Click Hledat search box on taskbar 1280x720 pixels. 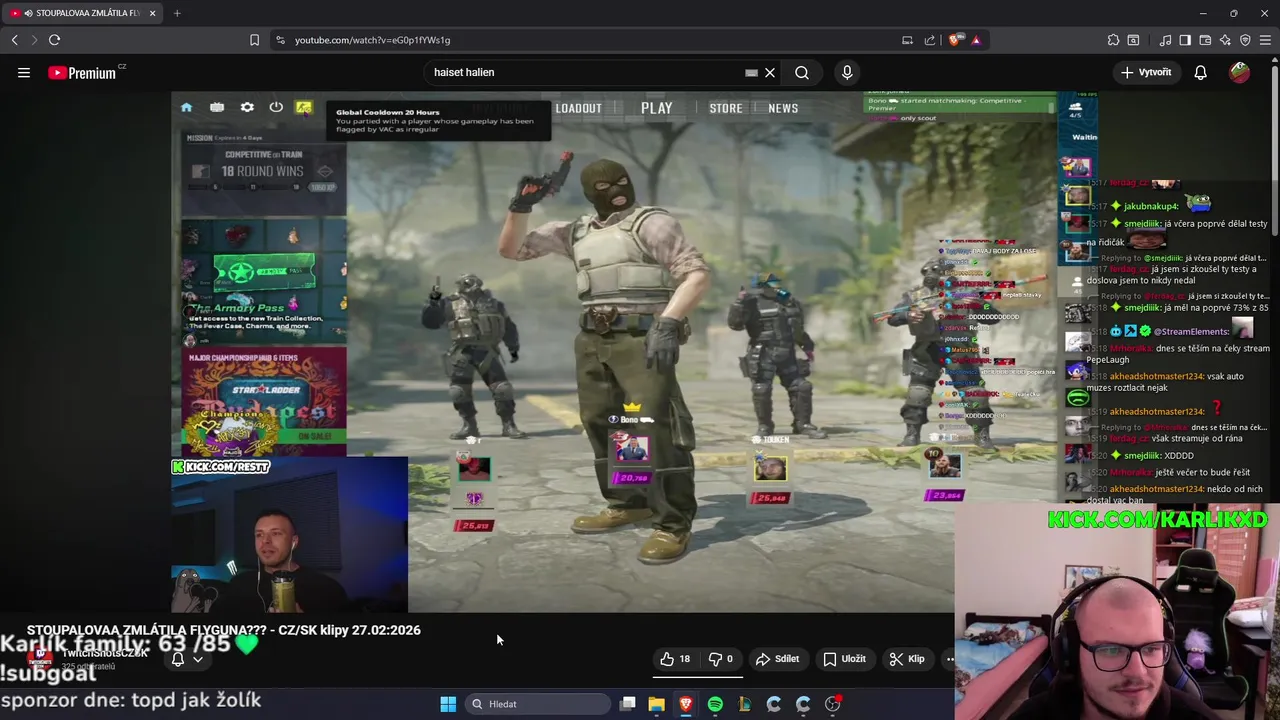[539, 704]
